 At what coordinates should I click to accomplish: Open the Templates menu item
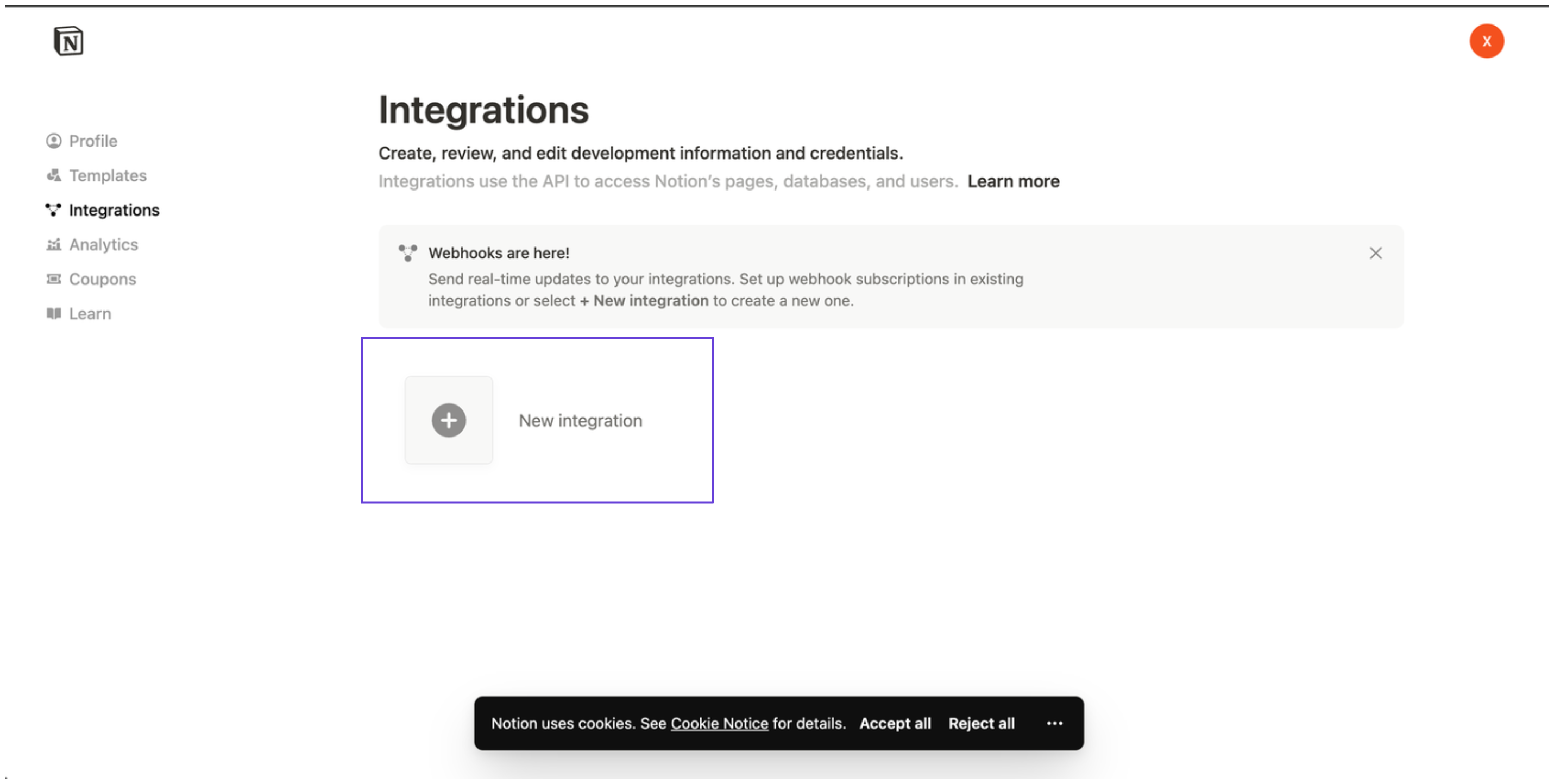pos(108,175)
